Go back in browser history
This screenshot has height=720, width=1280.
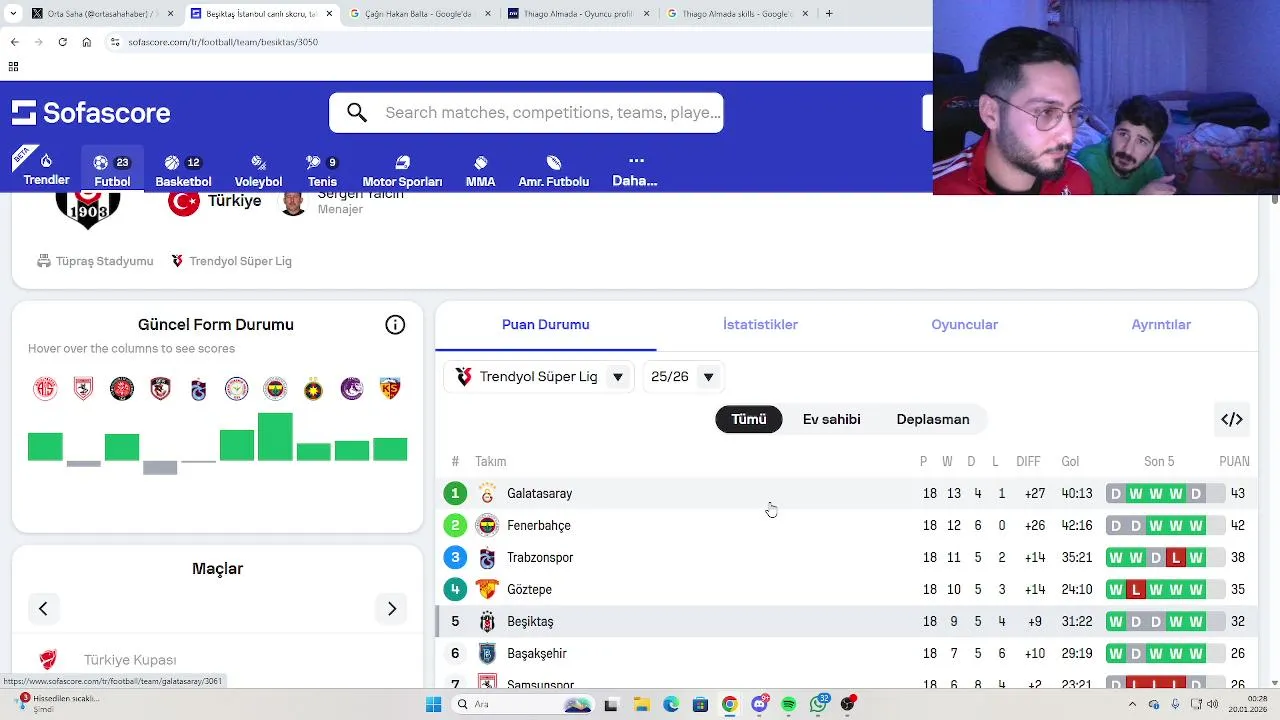click(x=14, y=42)
